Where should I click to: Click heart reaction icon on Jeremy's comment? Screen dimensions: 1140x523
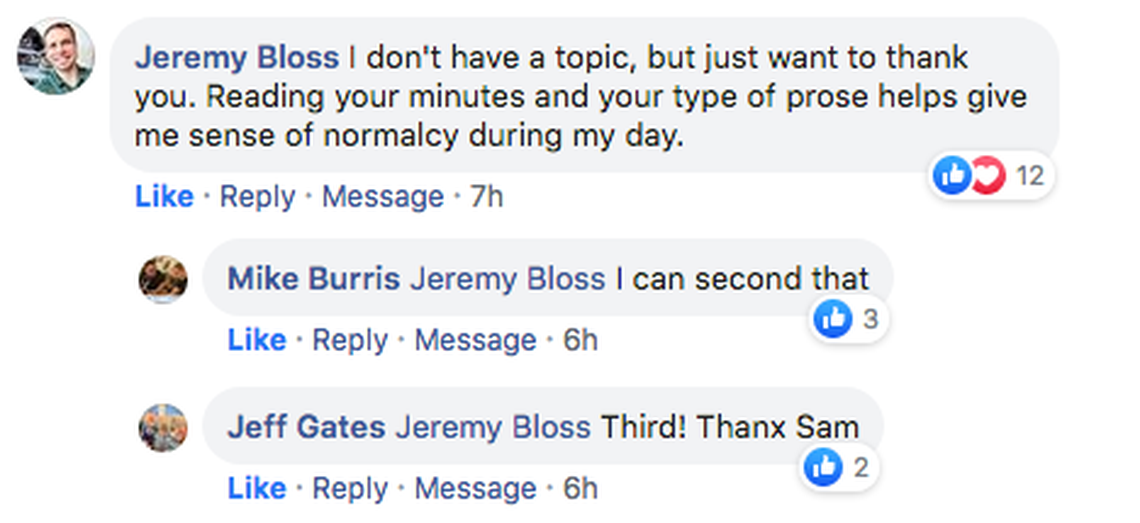(x=987, y=177)
